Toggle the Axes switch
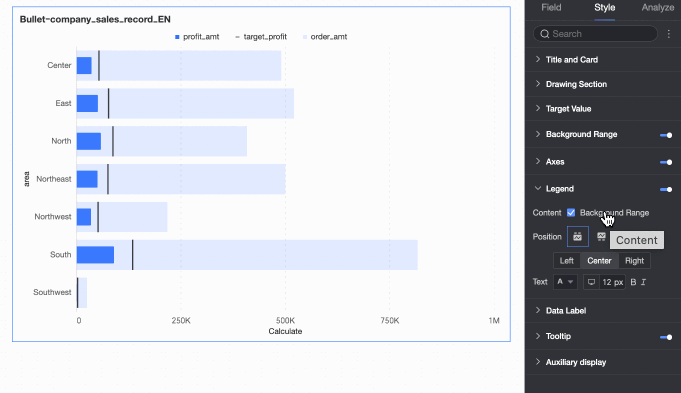 [x=666, y=162]
